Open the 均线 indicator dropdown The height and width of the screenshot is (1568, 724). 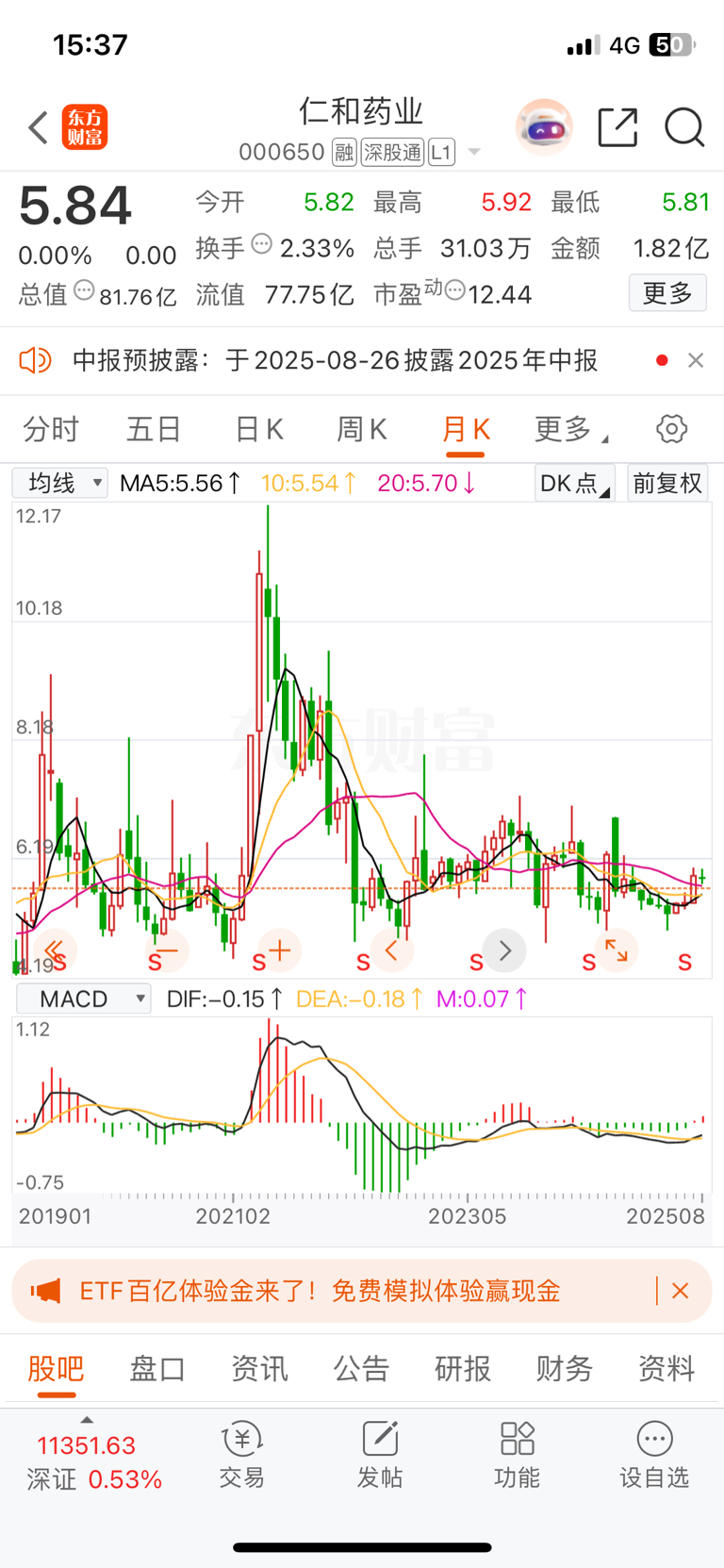60,484
